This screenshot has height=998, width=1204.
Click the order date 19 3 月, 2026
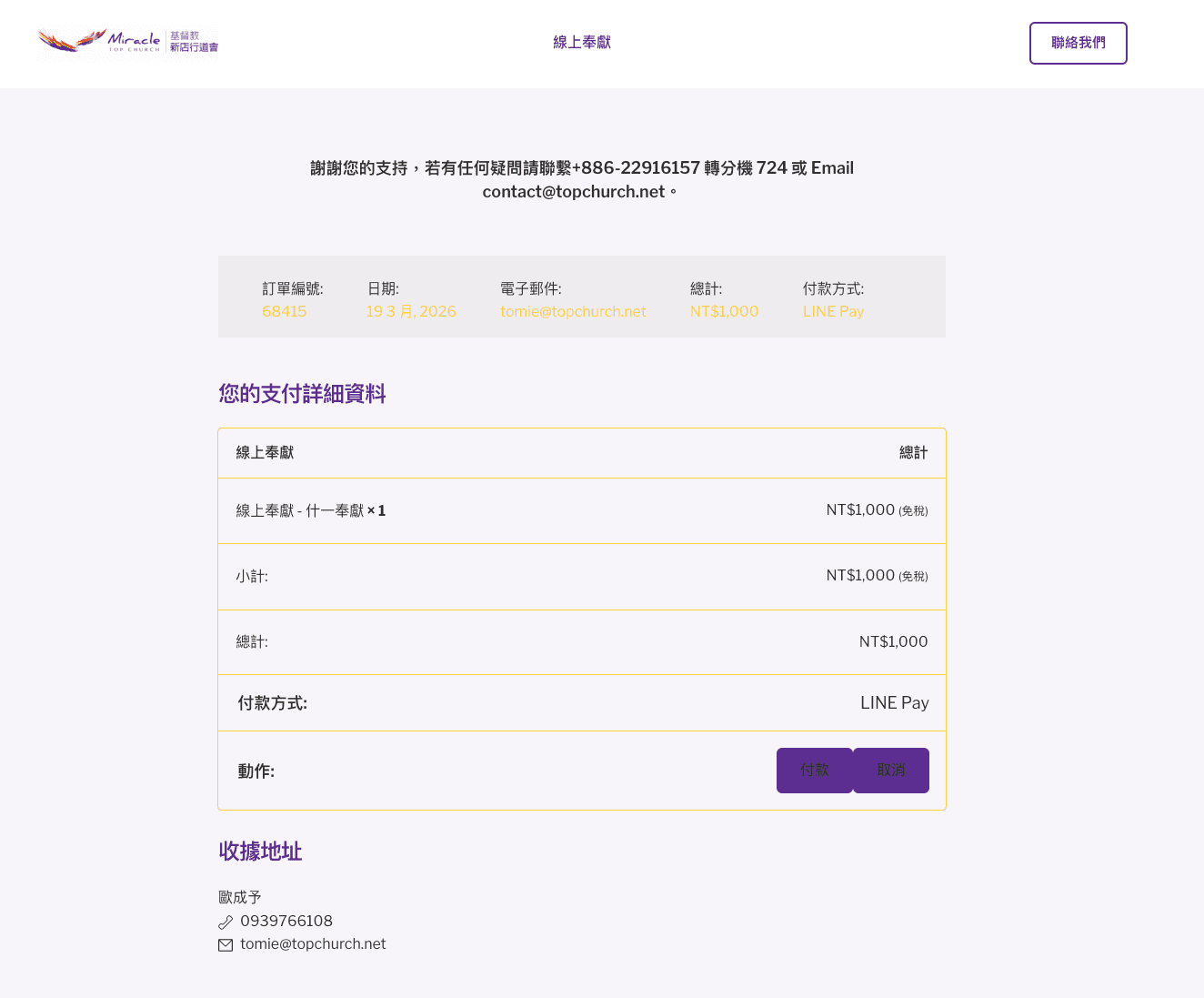tap(411, 311)
